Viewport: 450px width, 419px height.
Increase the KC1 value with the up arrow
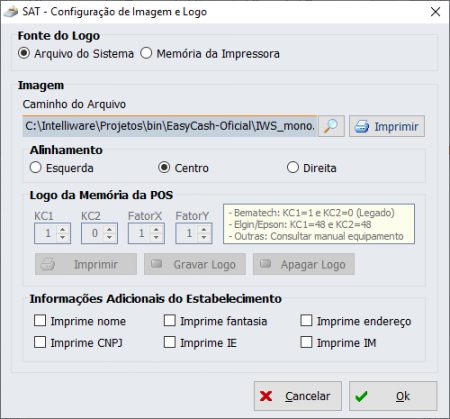(x=63, y=229)
